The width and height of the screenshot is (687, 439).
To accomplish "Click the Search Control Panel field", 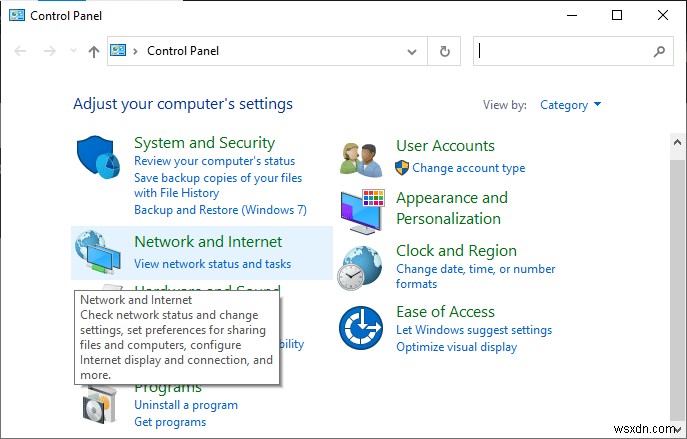I will (x=565, y=51).
